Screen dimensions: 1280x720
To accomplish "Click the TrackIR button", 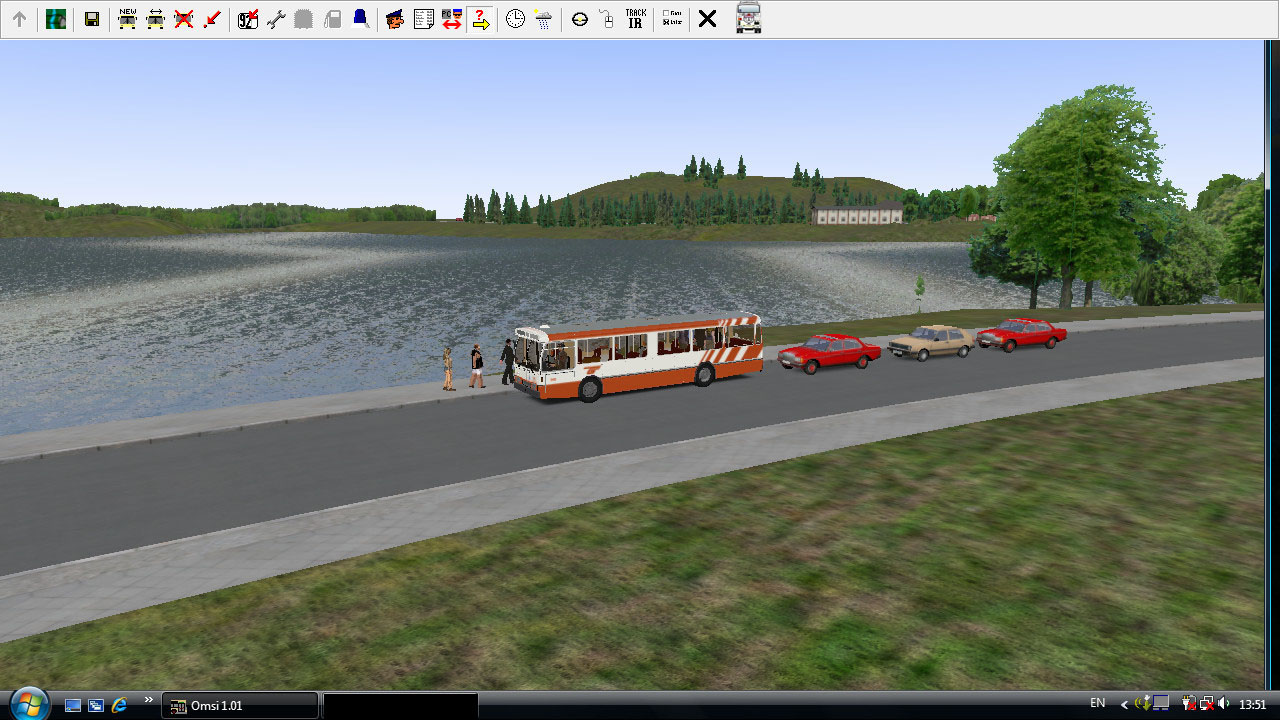I will point(635,19).
